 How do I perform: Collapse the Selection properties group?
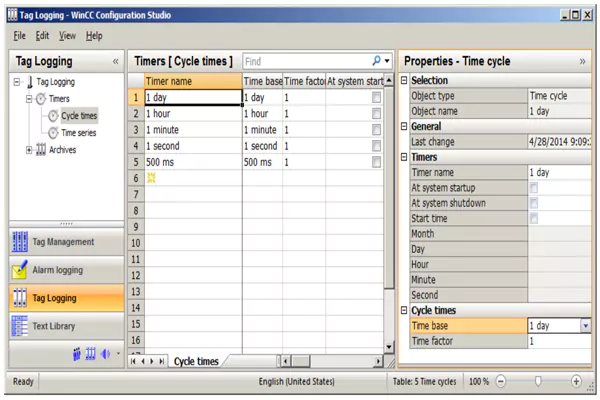pos(404,80)
